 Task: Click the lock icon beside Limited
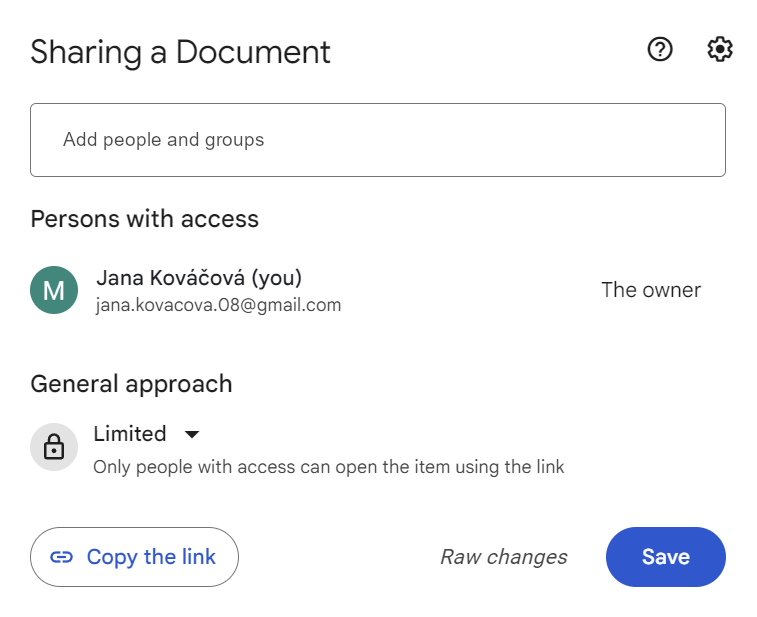pos(54,447)
